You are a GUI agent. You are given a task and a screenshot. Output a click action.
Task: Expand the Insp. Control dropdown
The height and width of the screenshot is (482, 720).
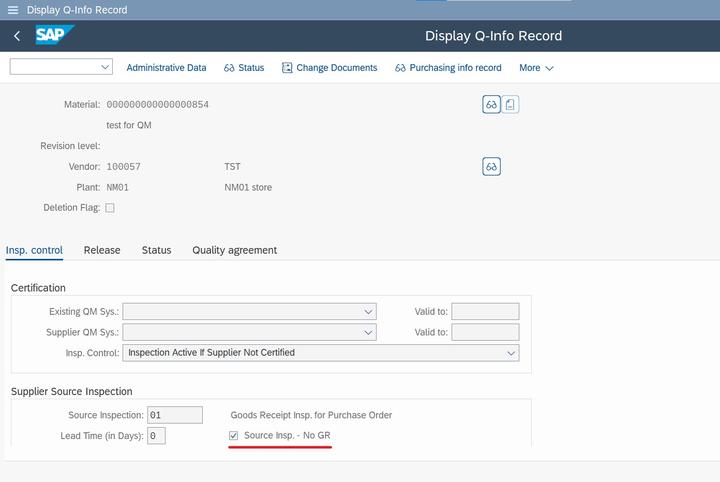511,353
